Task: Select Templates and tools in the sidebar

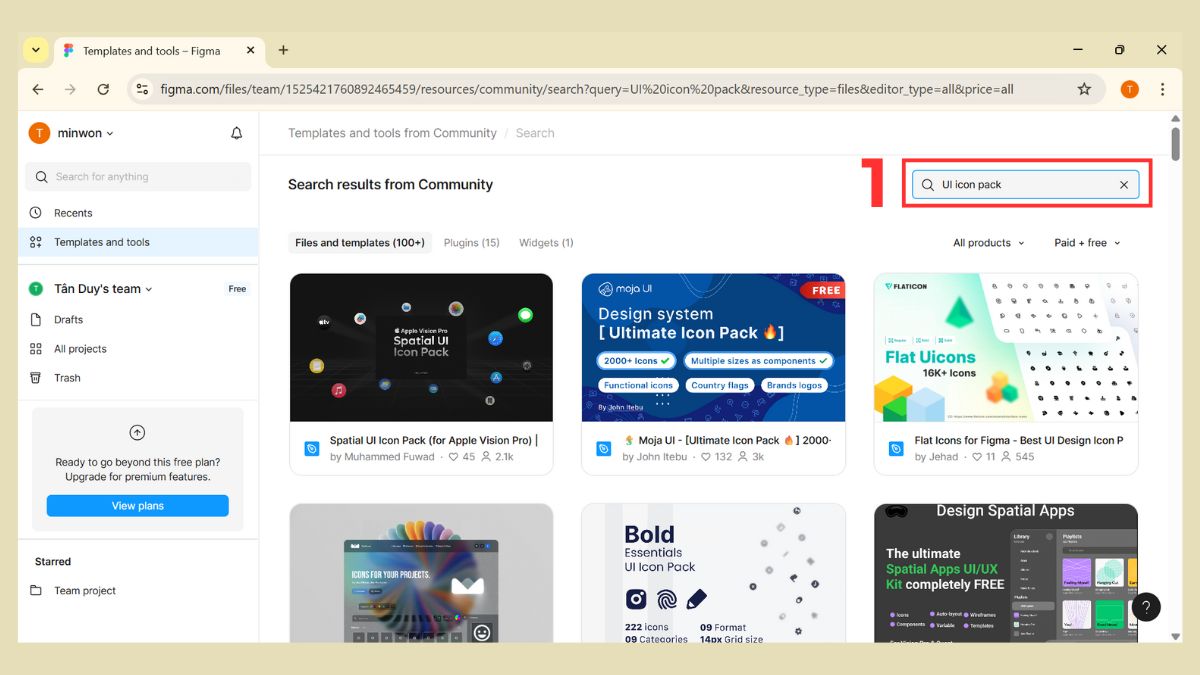Action: [x=138, y=242]
